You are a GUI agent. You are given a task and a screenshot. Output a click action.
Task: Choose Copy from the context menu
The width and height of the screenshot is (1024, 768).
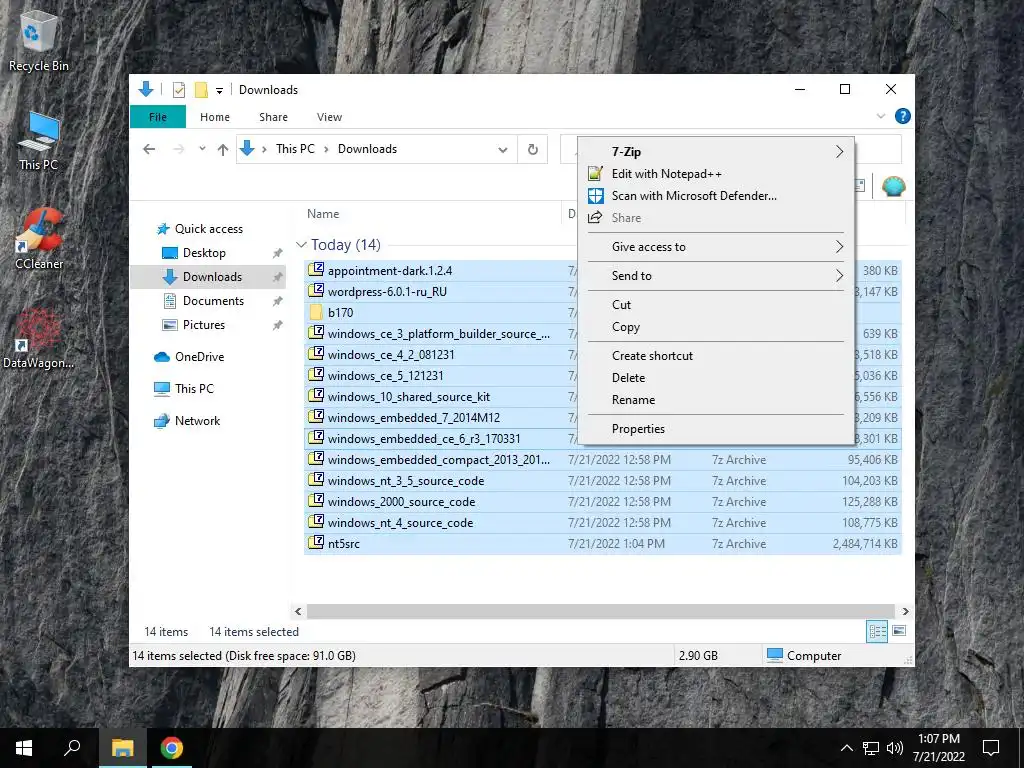click(716, 327)
